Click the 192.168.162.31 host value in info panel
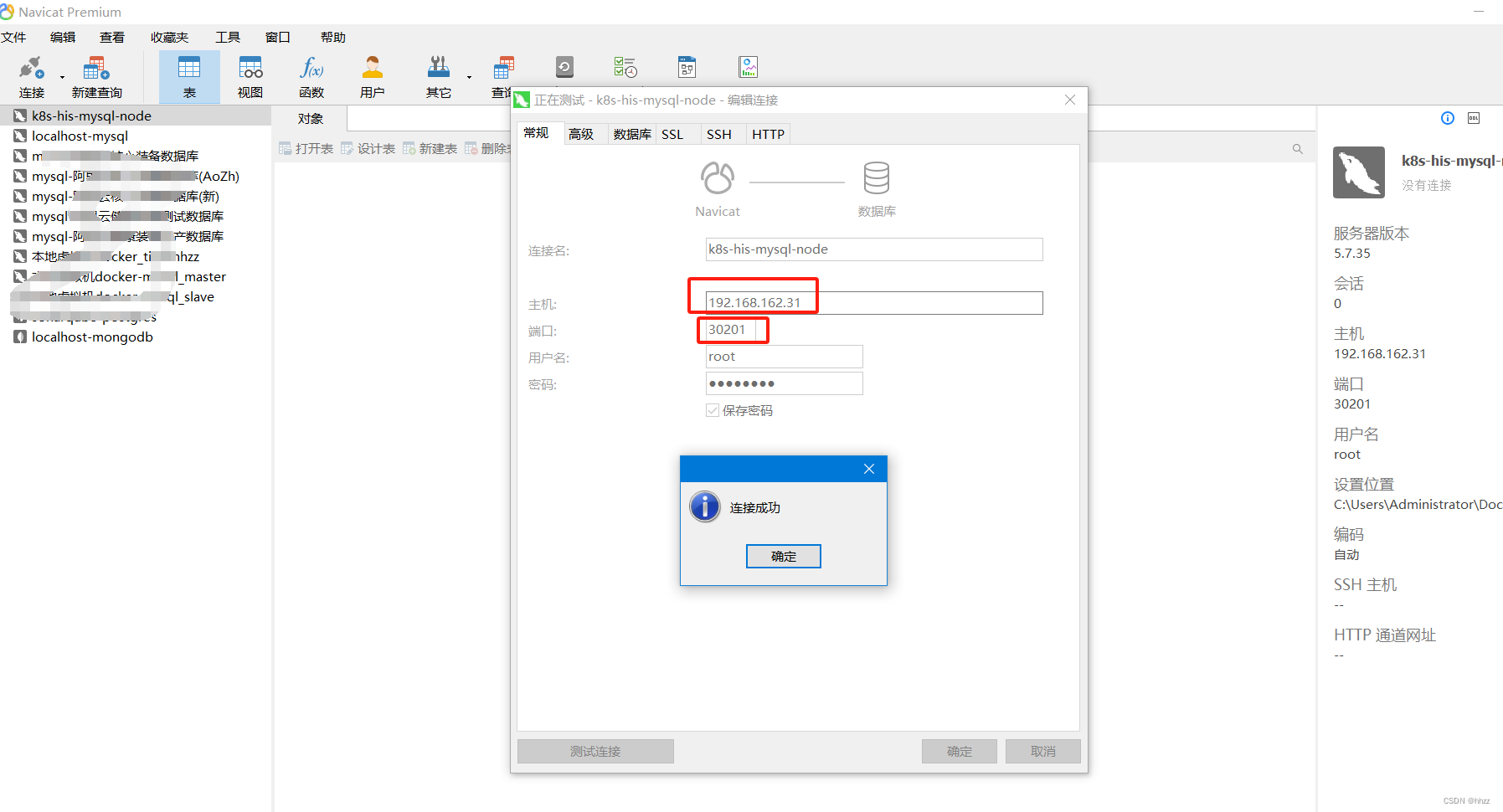Viewport: 1503px width, 812px height. click(x=1380, y=354)
